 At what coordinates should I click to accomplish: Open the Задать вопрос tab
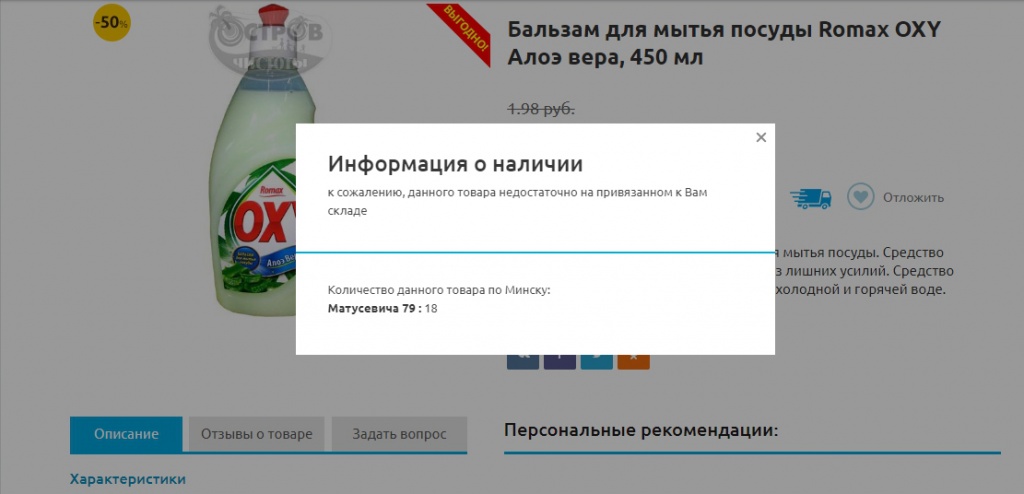[x=400, y=435]
